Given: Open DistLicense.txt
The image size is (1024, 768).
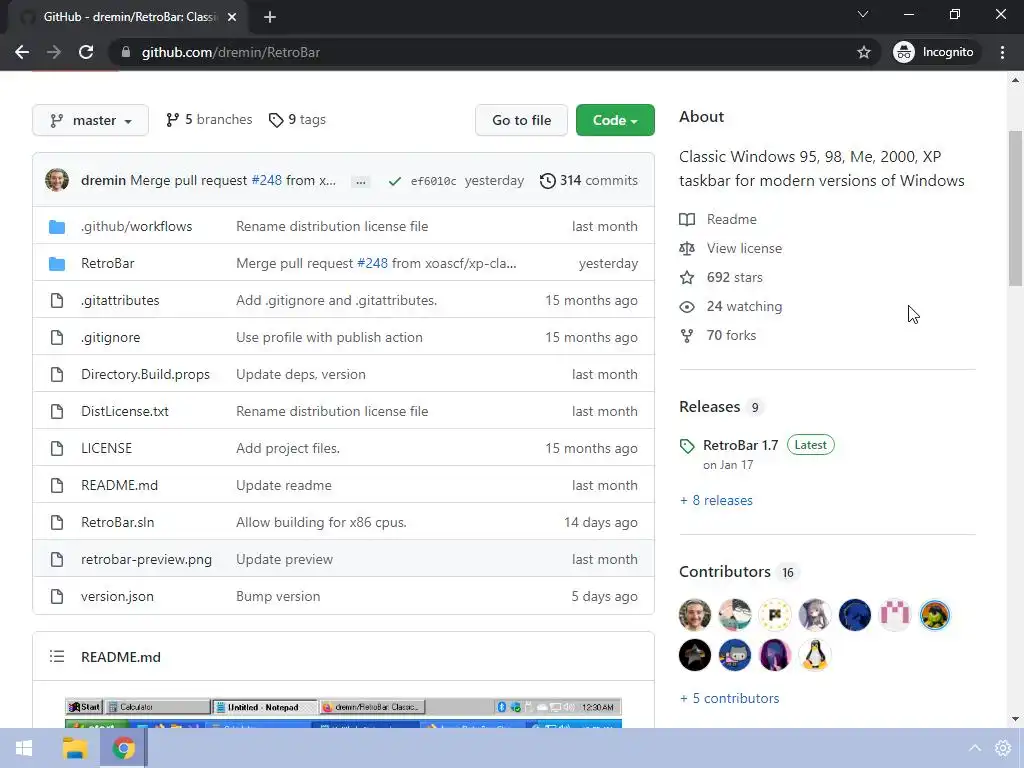Looking at the screenshot, I should tap(125, 411).
